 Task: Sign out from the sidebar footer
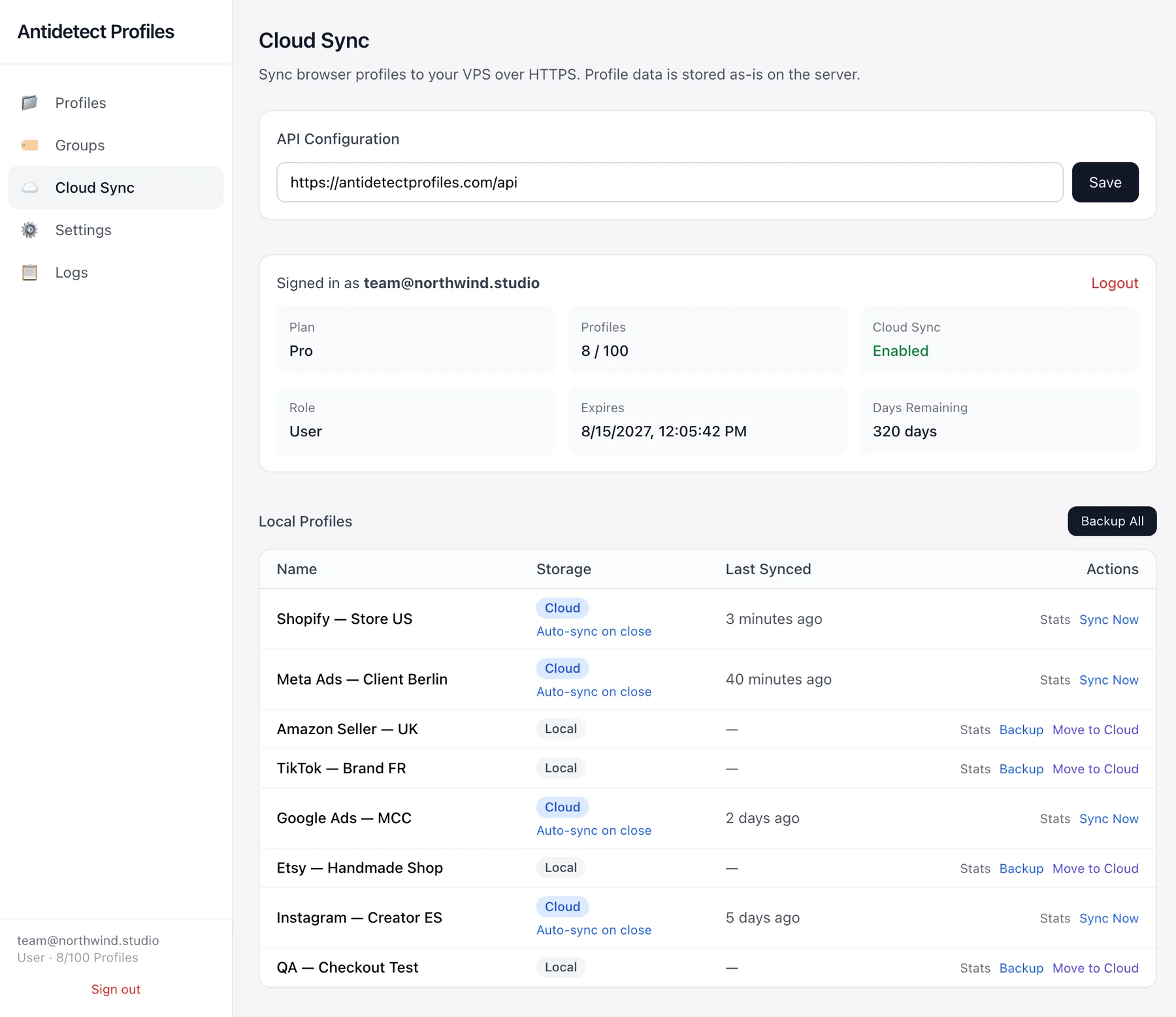pos(116,989)
